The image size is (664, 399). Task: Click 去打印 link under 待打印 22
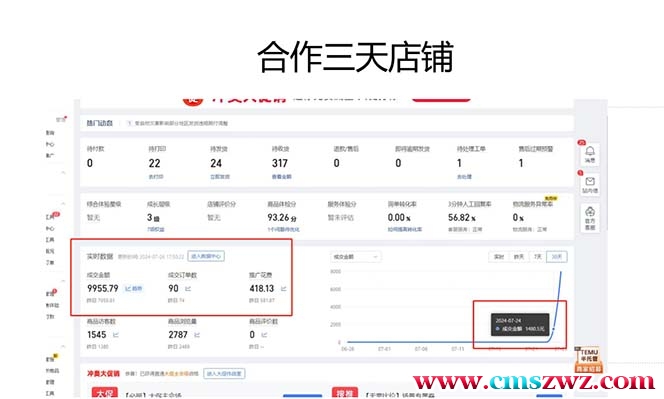(156, 177)
